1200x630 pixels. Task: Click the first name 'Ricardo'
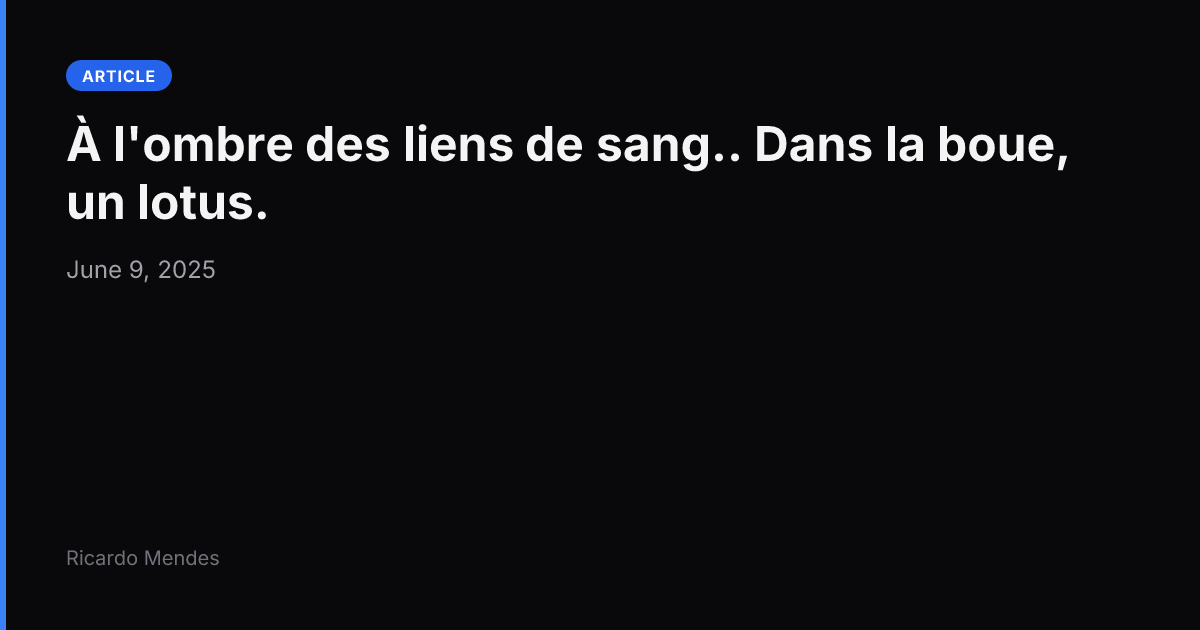click(x=102, y=558)
